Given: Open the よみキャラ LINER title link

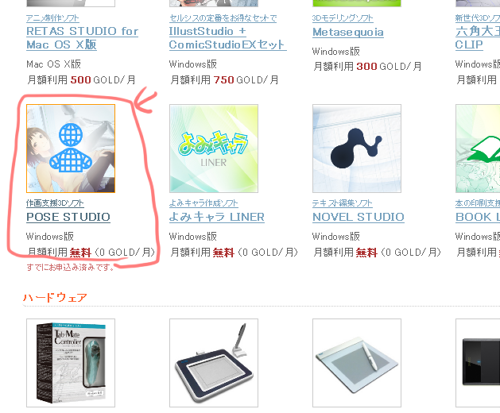Looking at the screenshot, I should pos(217,217).
